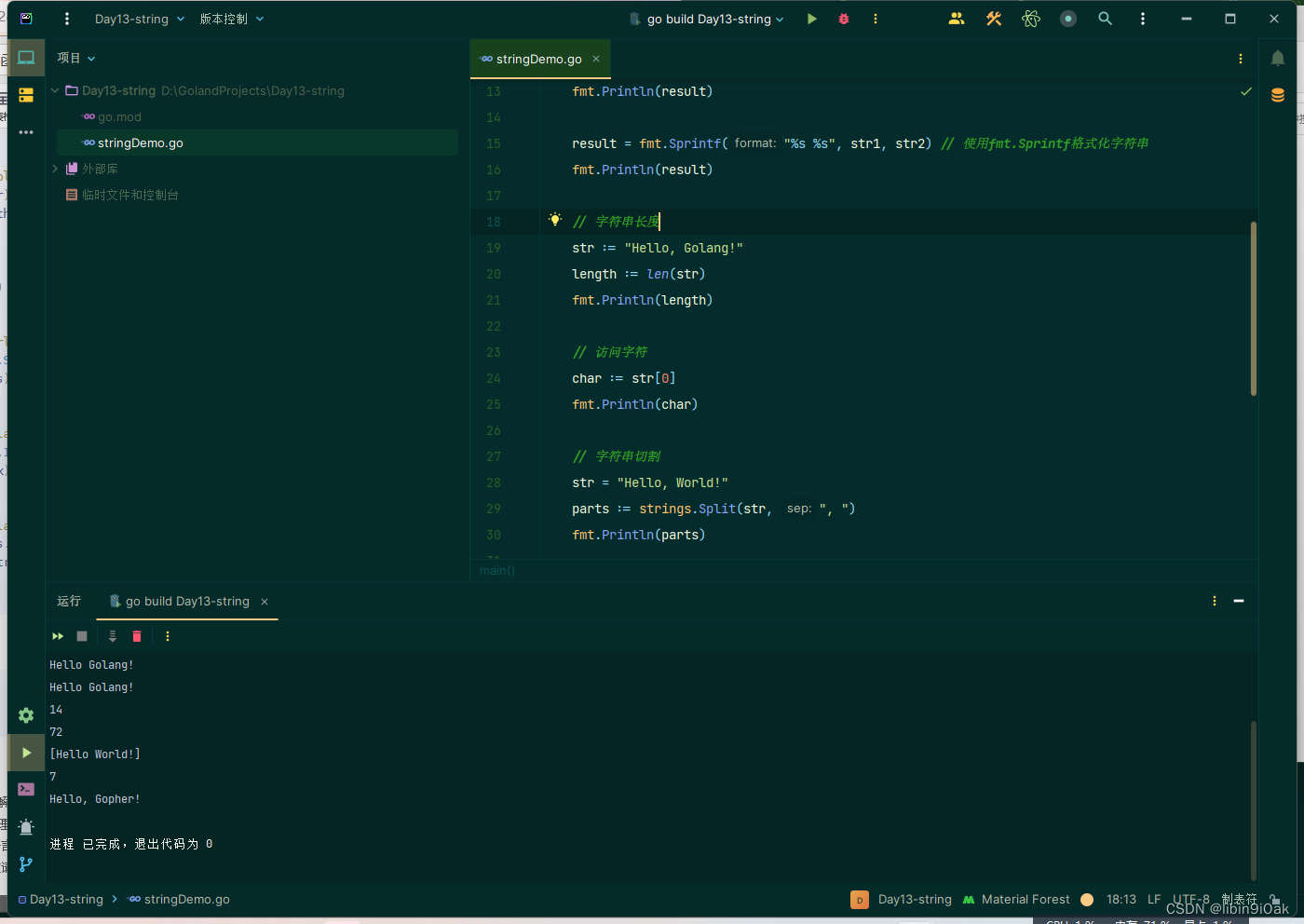The height and width of the screenshot is (924, 1304).
Task: Open the Git branch tool window
Action: pyautogui.click(x=26, y=864)
